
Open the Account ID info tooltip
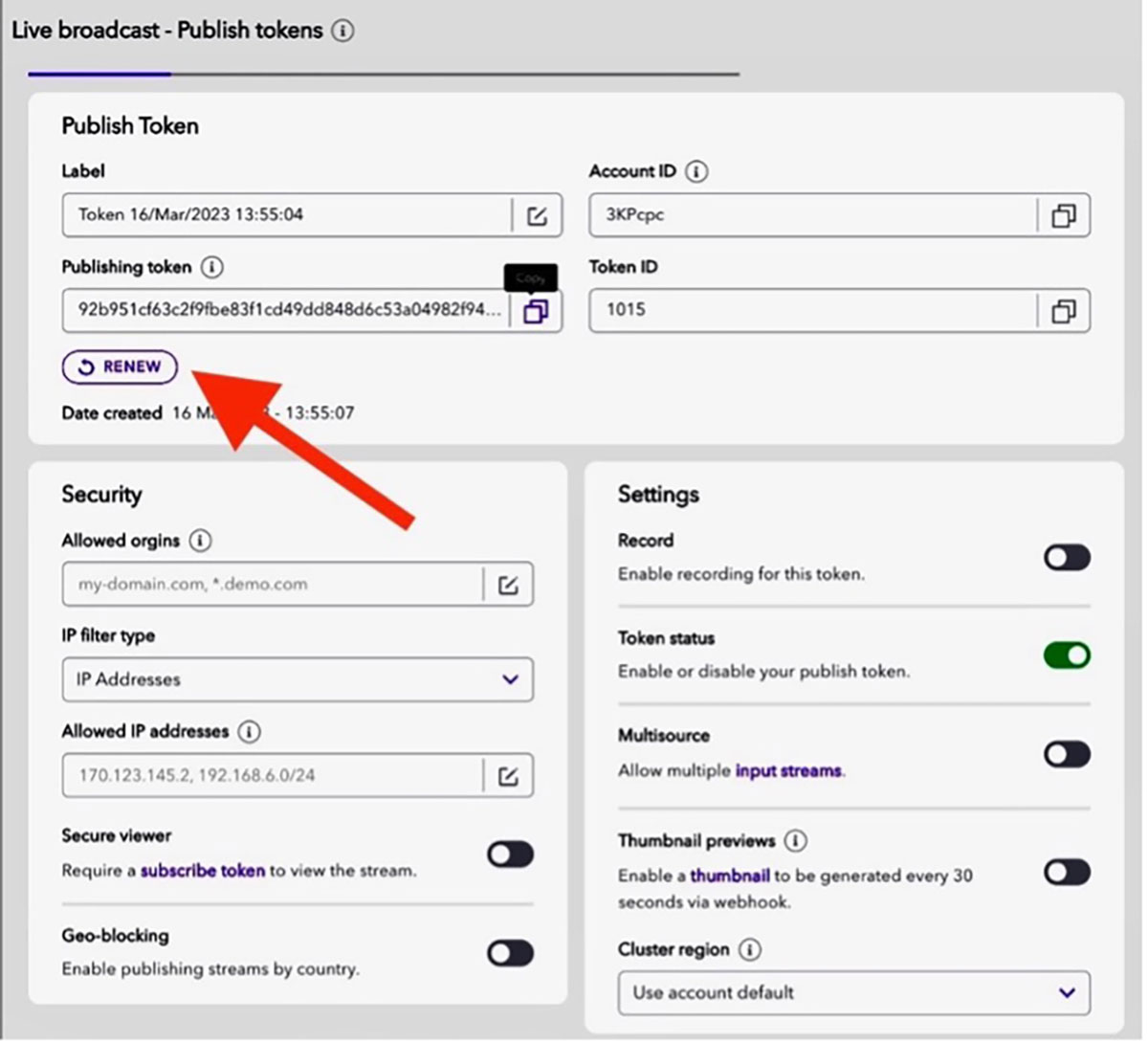click(x=695, y=170)
